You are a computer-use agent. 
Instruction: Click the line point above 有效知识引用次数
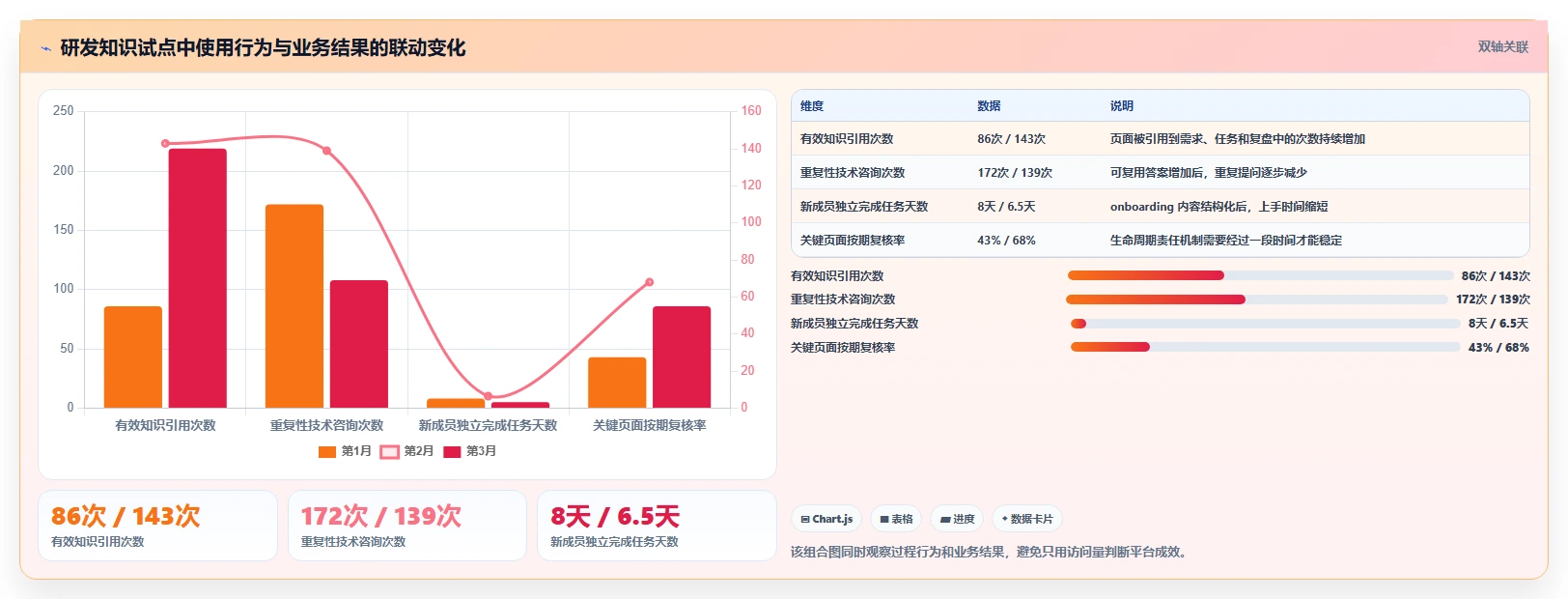(x=165, y=143)
